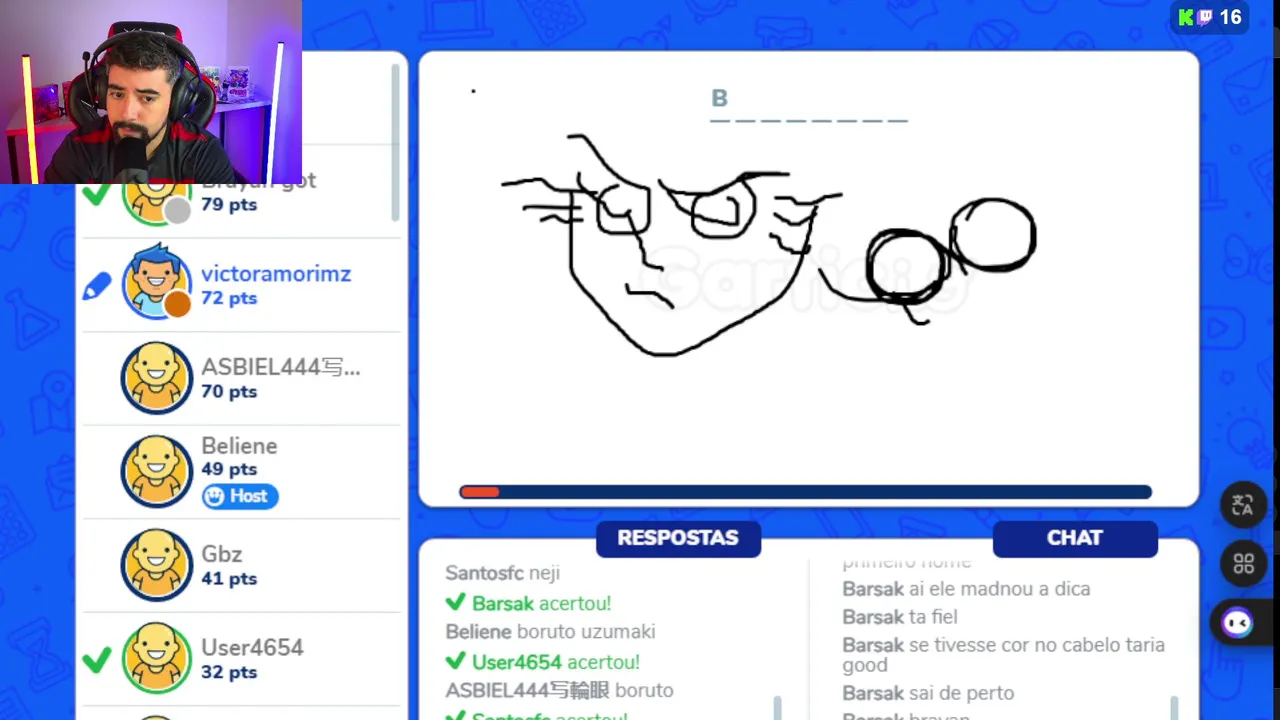The image size is (1280, 720).
Task: Click the player list scrollbar
Action: (x=396, y=142)
